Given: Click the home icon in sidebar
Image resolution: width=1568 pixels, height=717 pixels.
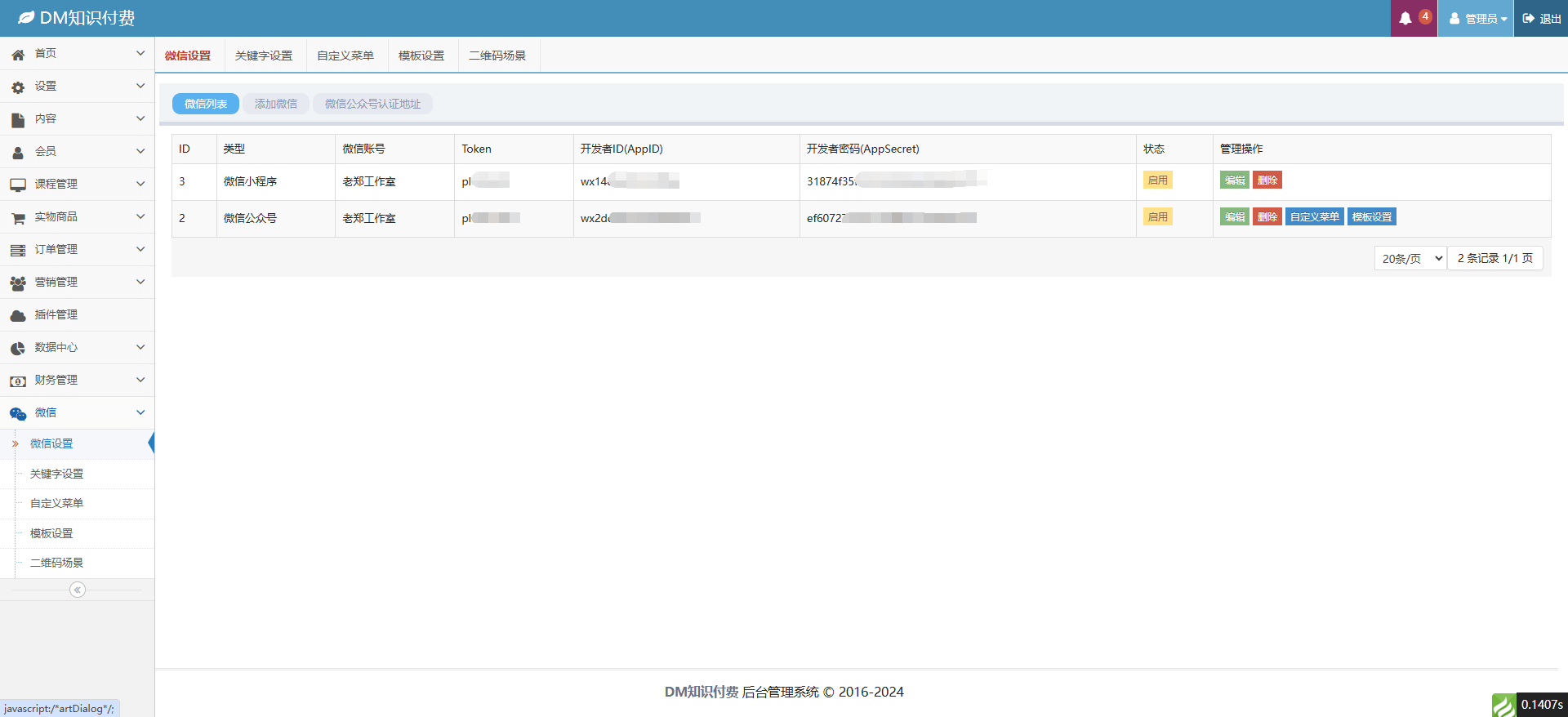Looking at the screenshot, I should (18, 55).
